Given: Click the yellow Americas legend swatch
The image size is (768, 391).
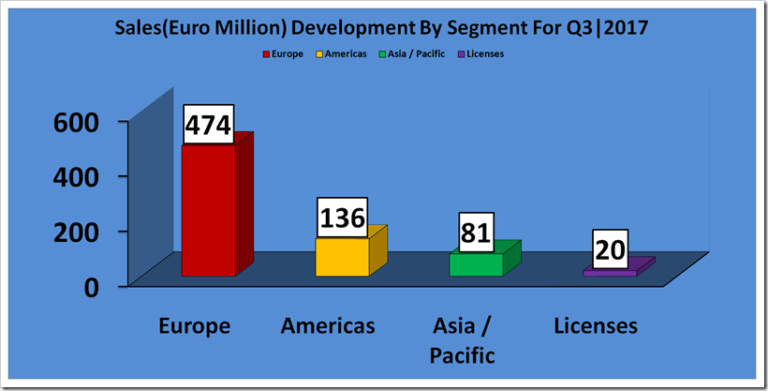Looking at the screenshot, I should (x=319, y=54).
